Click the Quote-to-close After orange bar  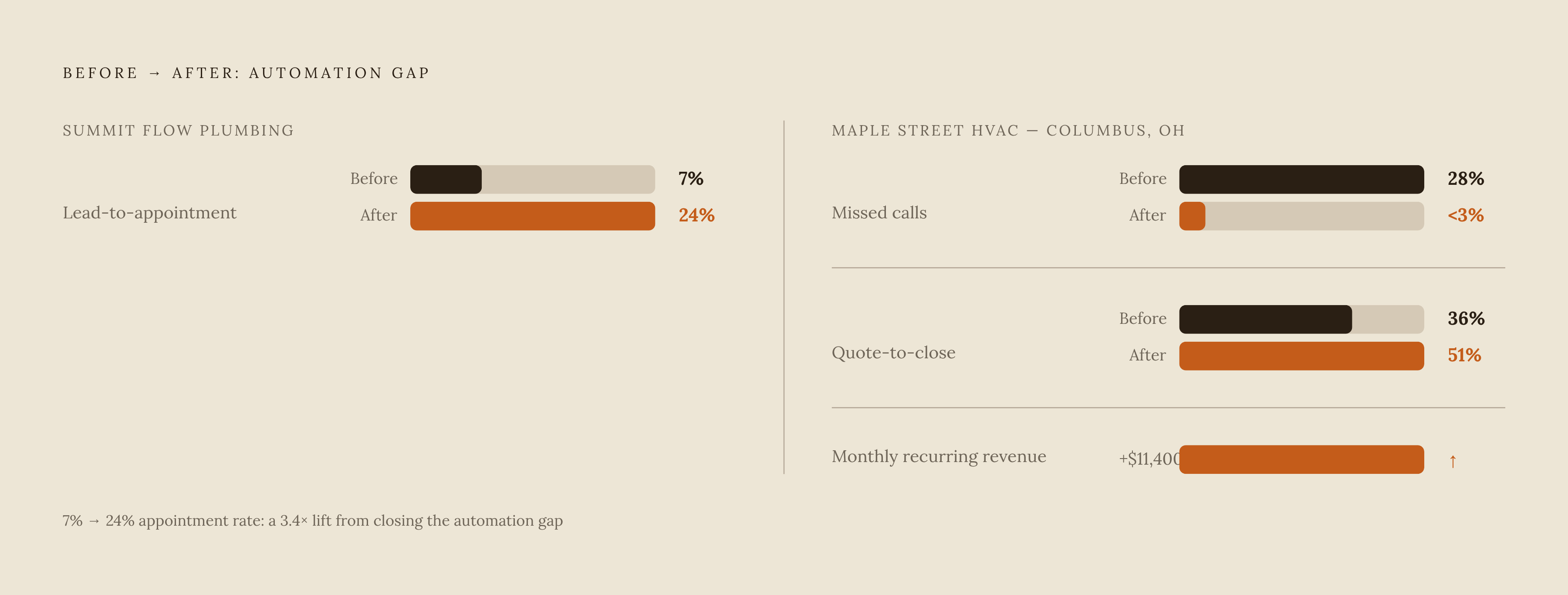point(1301,356)
